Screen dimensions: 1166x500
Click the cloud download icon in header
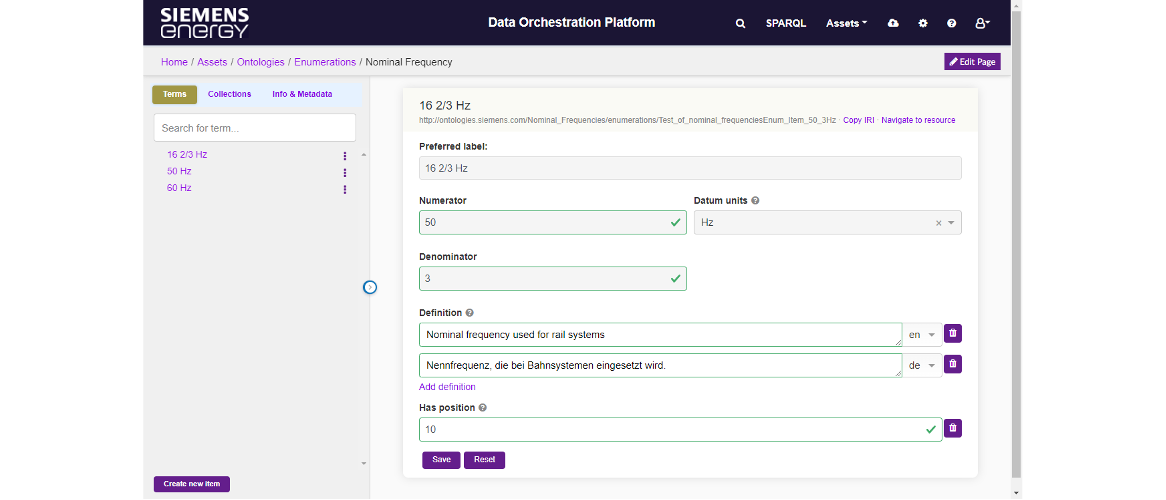pos(893,23)
